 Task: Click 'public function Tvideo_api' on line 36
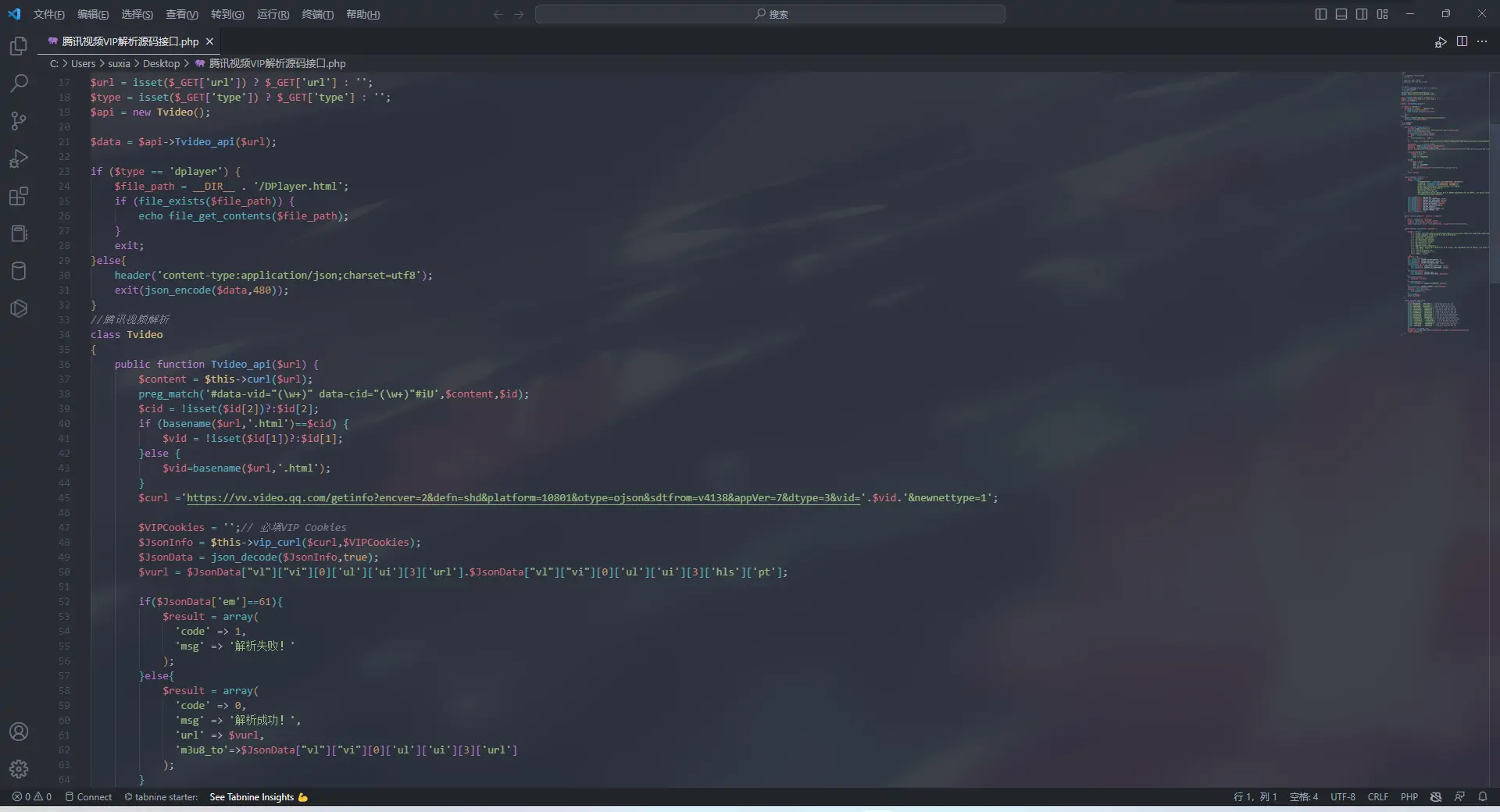coord(192,364)
